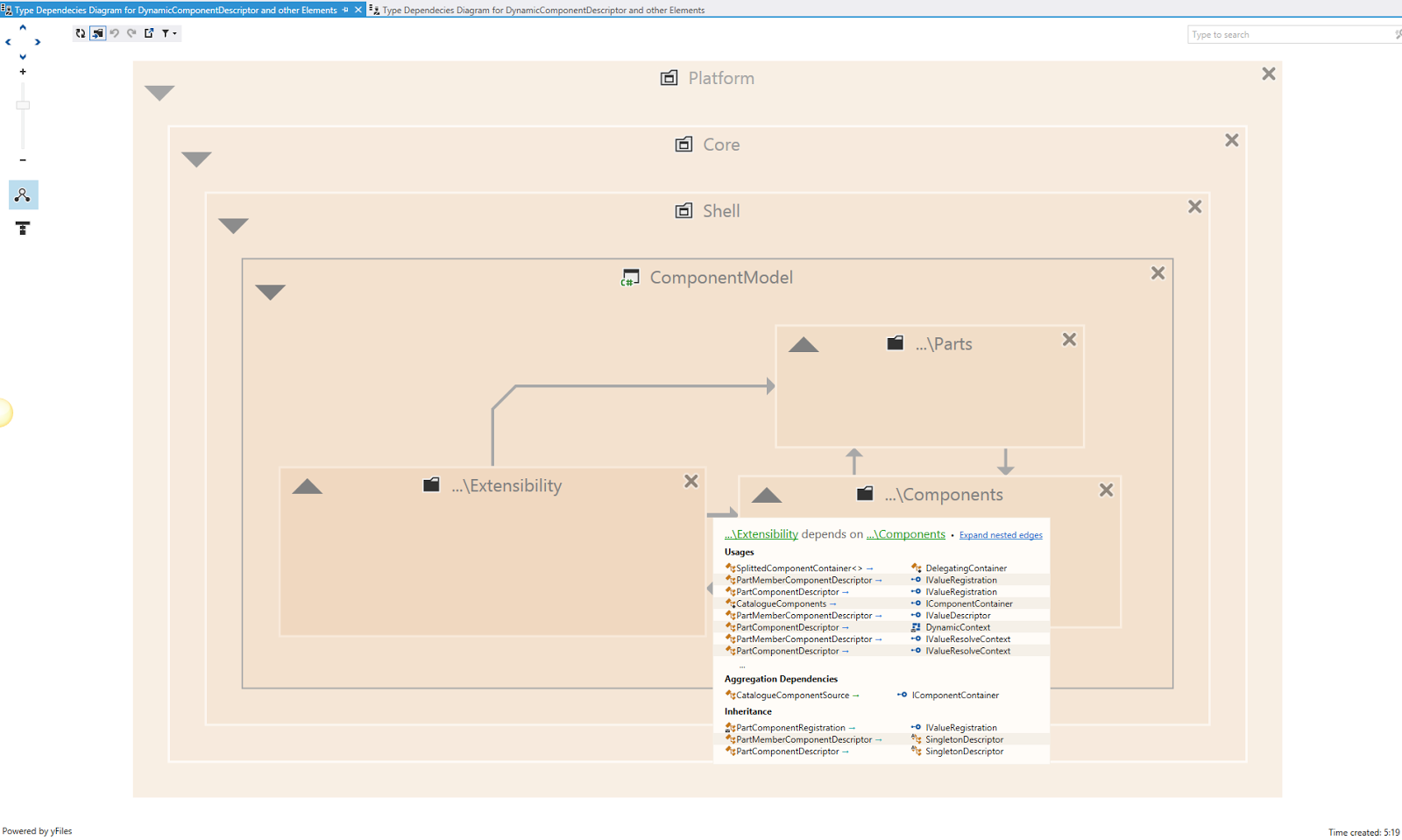Click the refresh diagram toolbar icon
1402x840 pixels.
click(81, 33)
